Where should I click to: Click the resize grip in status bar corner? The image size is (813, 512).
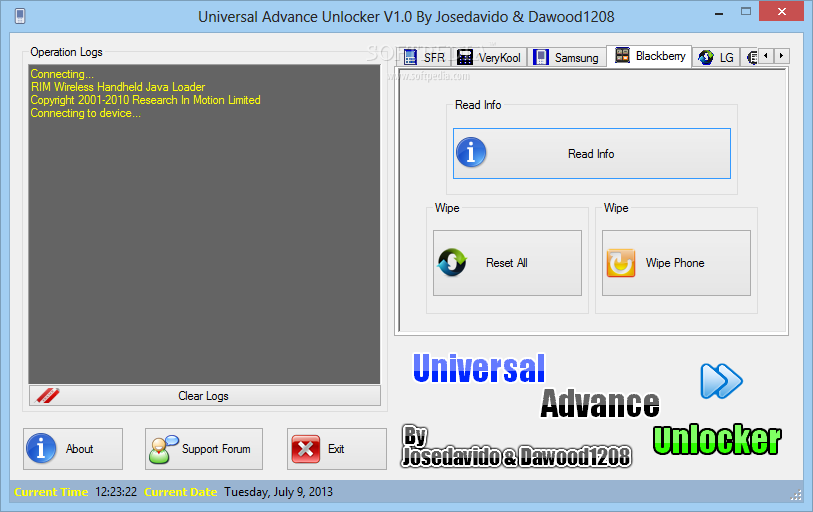point(796,496)
